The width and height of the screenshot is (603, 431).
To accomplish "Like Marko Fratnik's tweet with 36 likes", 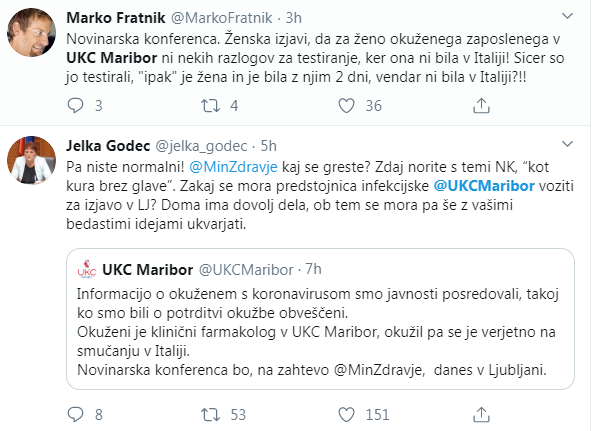I will [x=346, y=104].
